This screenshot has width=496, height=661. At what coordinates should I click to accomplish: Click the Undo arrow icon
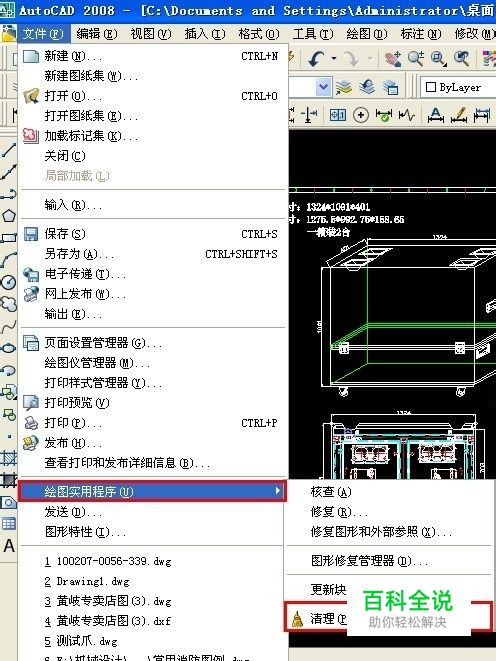click(x=317, y=59)
